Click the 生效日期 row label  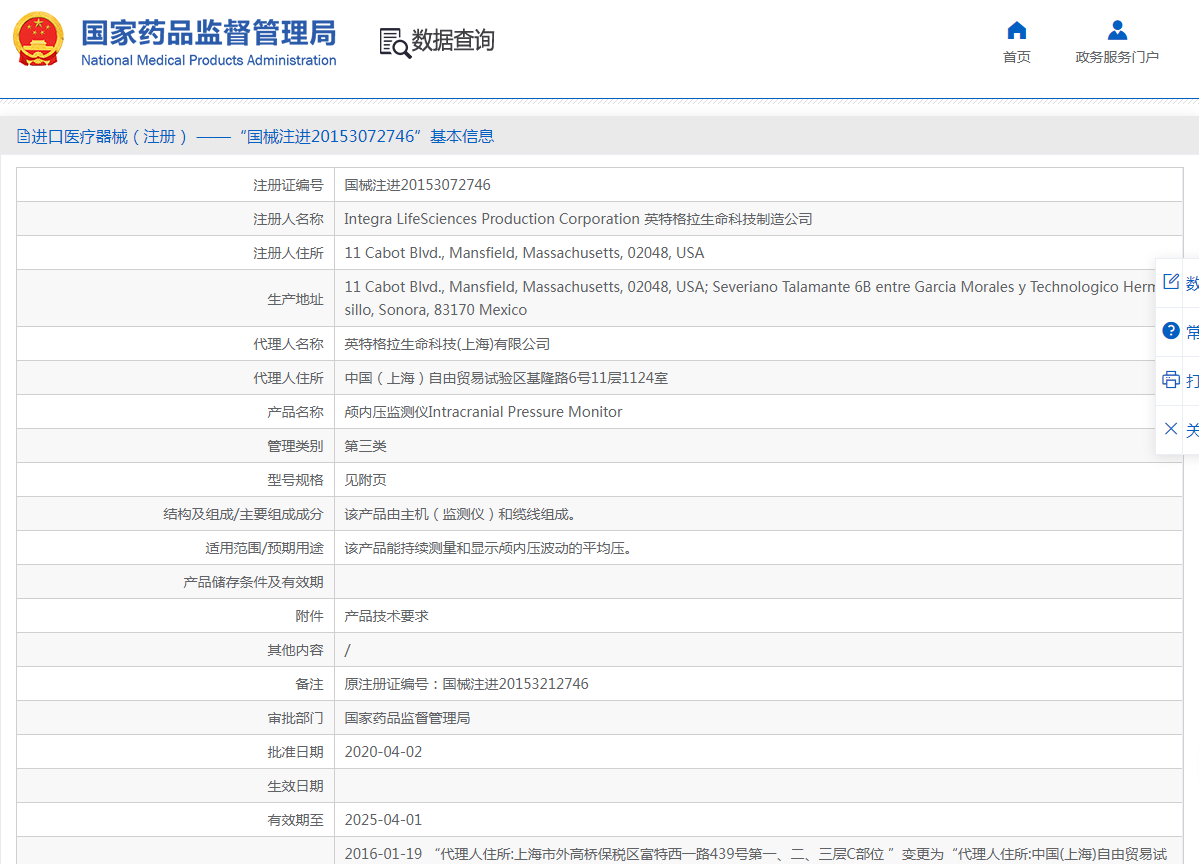pyautogui.click(x=295, y=786)
